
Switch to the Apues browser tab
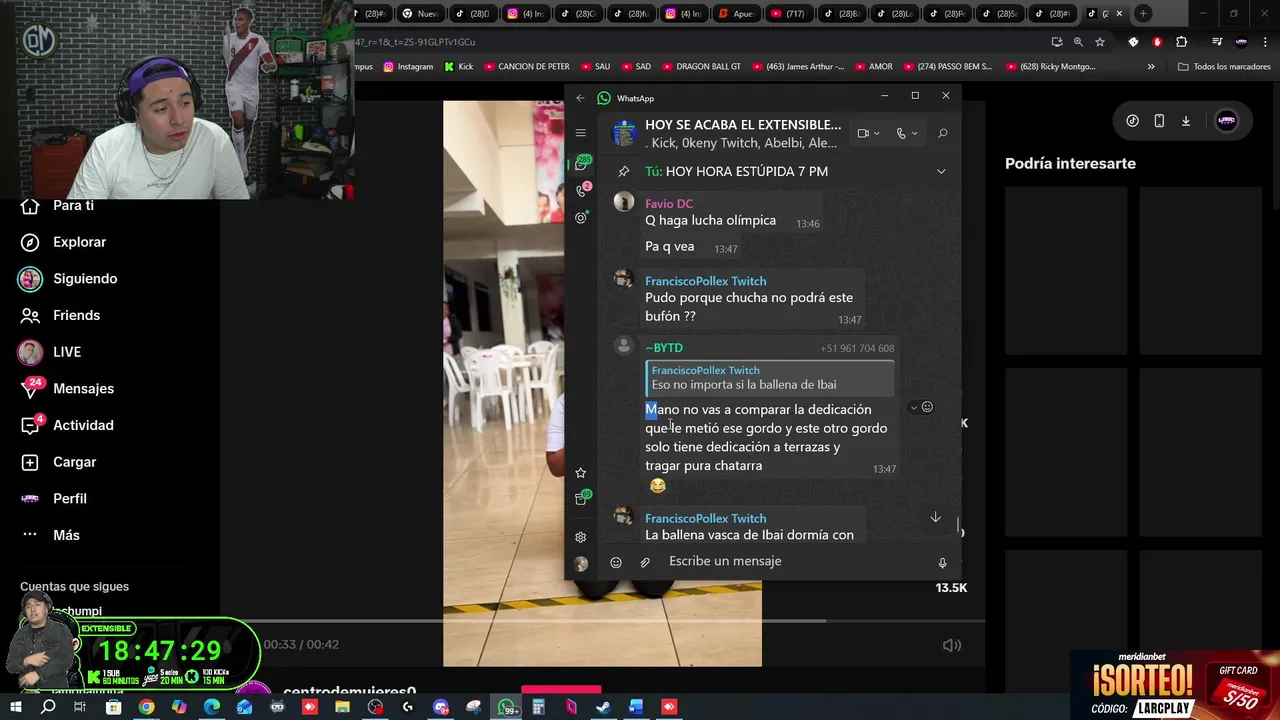737,14
